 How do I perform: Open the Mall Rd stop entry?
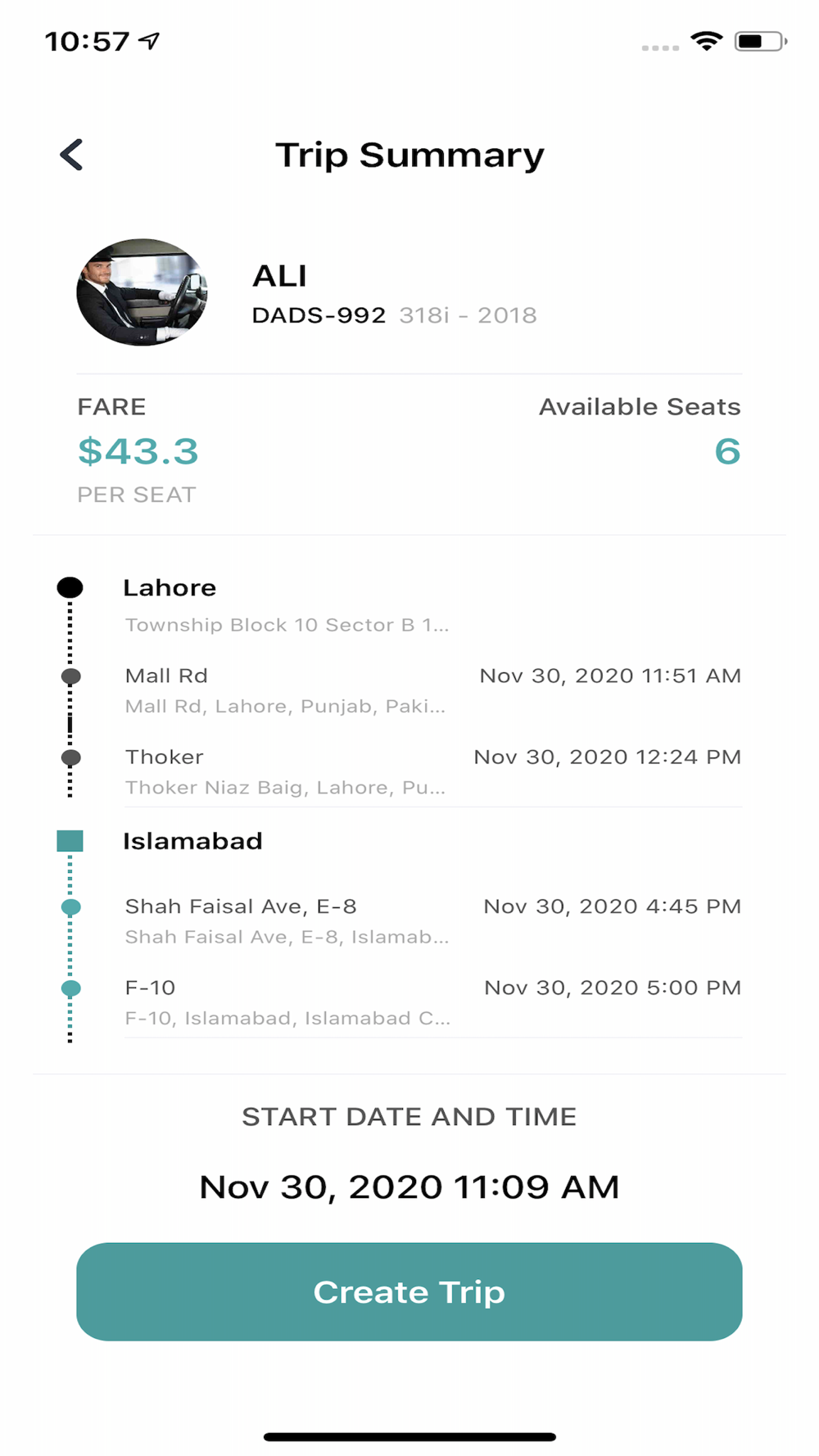coord(433,690)
